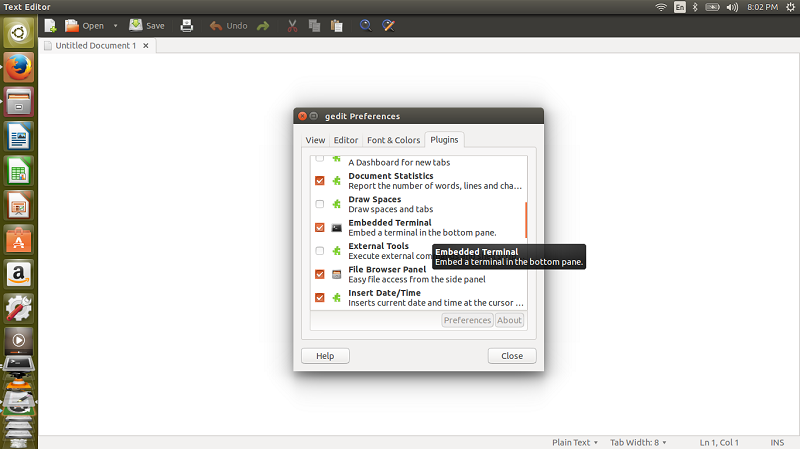Select the Plugins tab
800x449 pixels.
click(444, 139)
